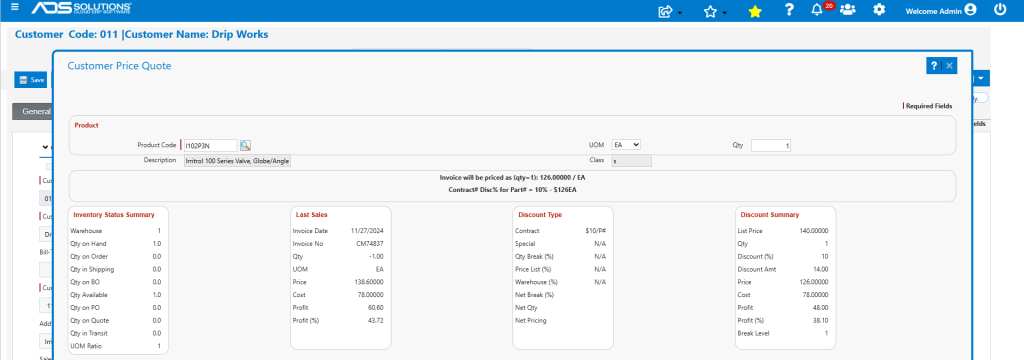Viewport: 1024px width, 360px height.
Task: Click contract value $10/P#
Action: click(x=596, y=231)
